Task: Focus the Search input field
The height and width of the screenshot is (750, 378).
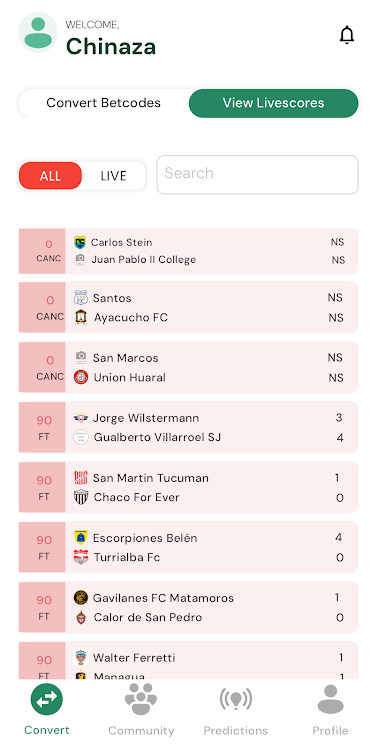Action: click(x=257, y=175)
